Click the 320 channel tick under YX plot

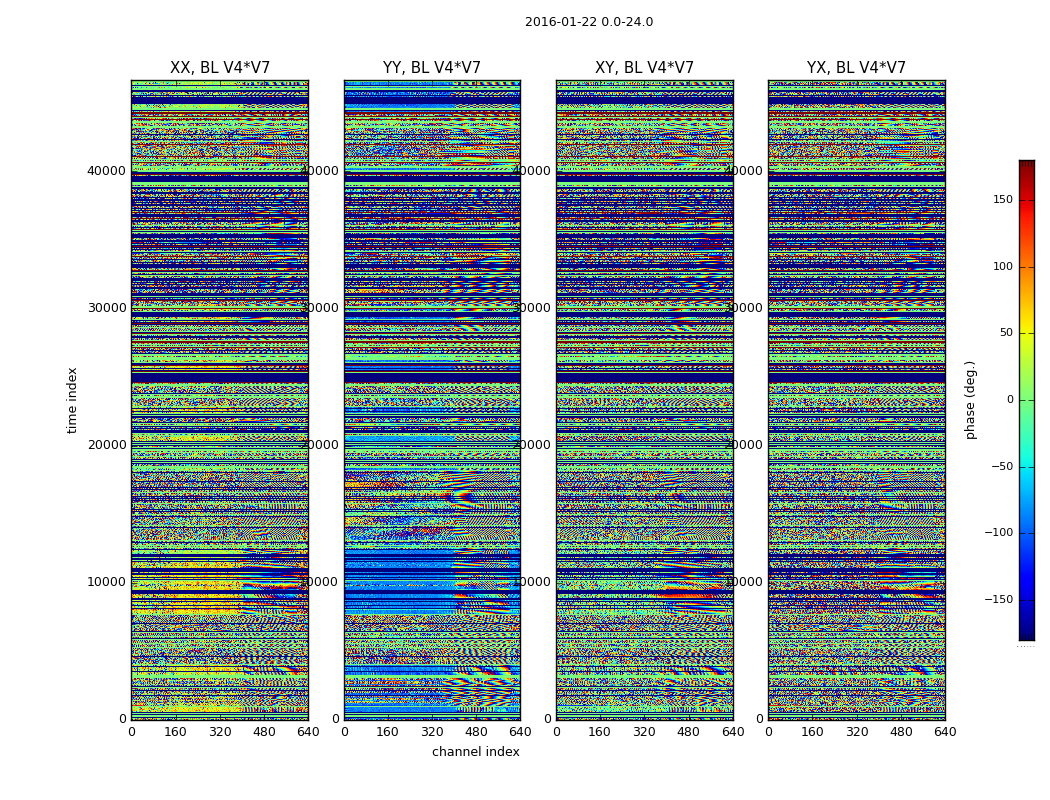coord(856,732)
